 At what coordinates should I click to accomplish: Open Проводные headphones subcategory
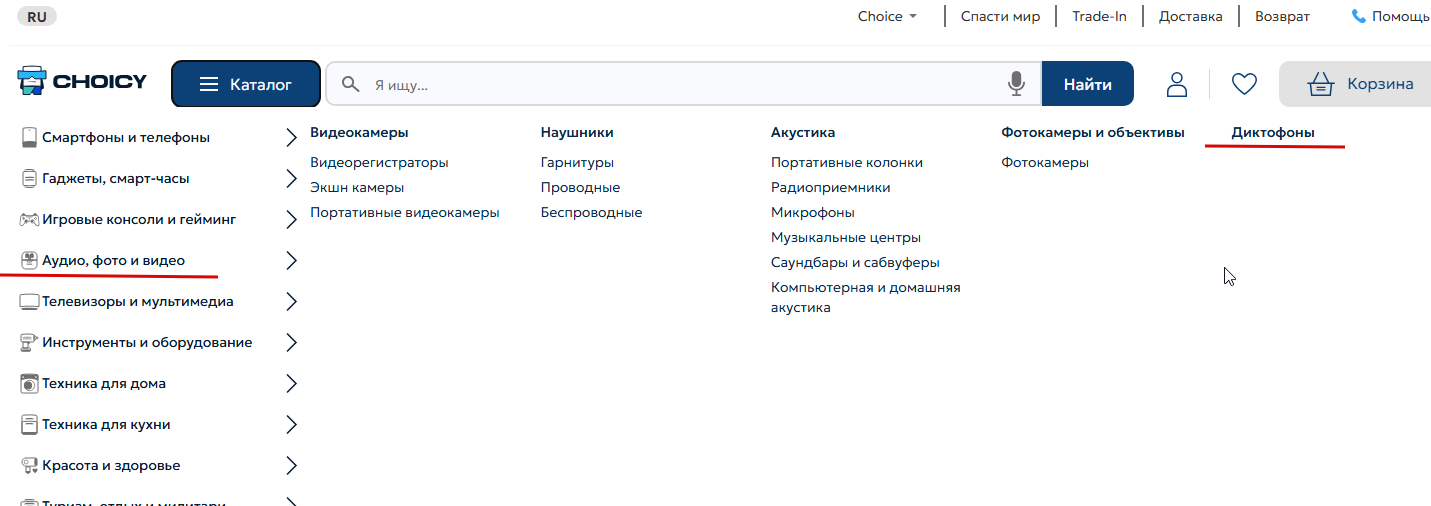(580, 187)
